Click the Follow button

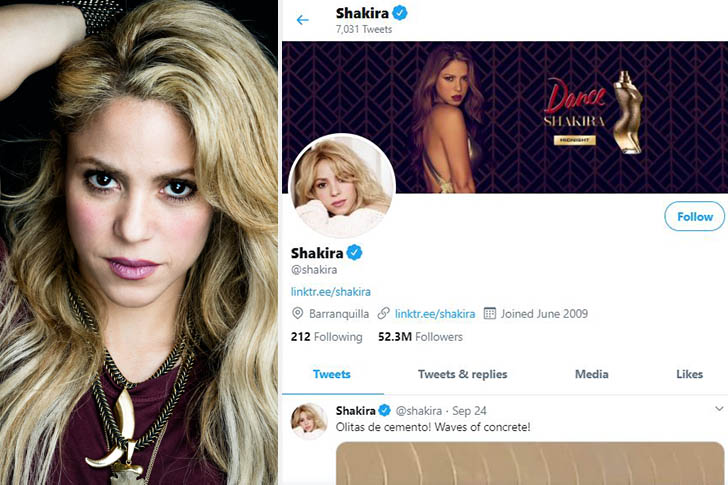(695, 216)
